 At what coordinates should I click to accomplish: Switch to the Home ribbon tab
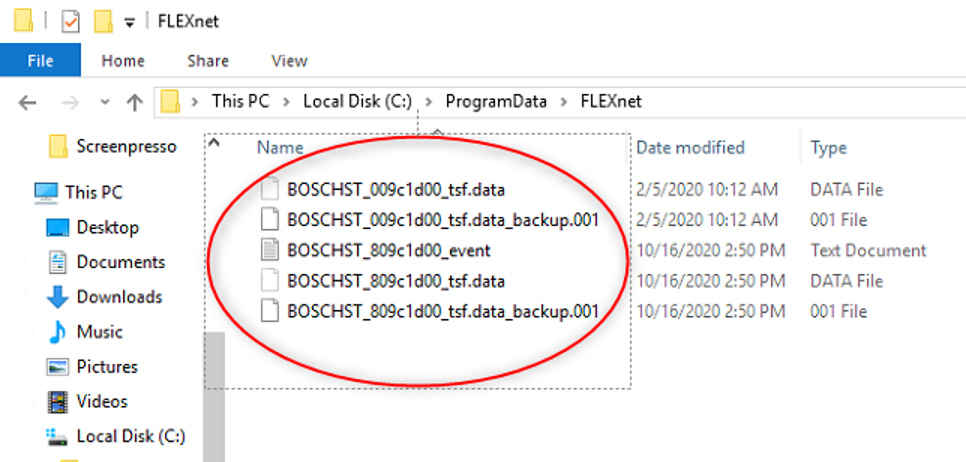(123, 61)
